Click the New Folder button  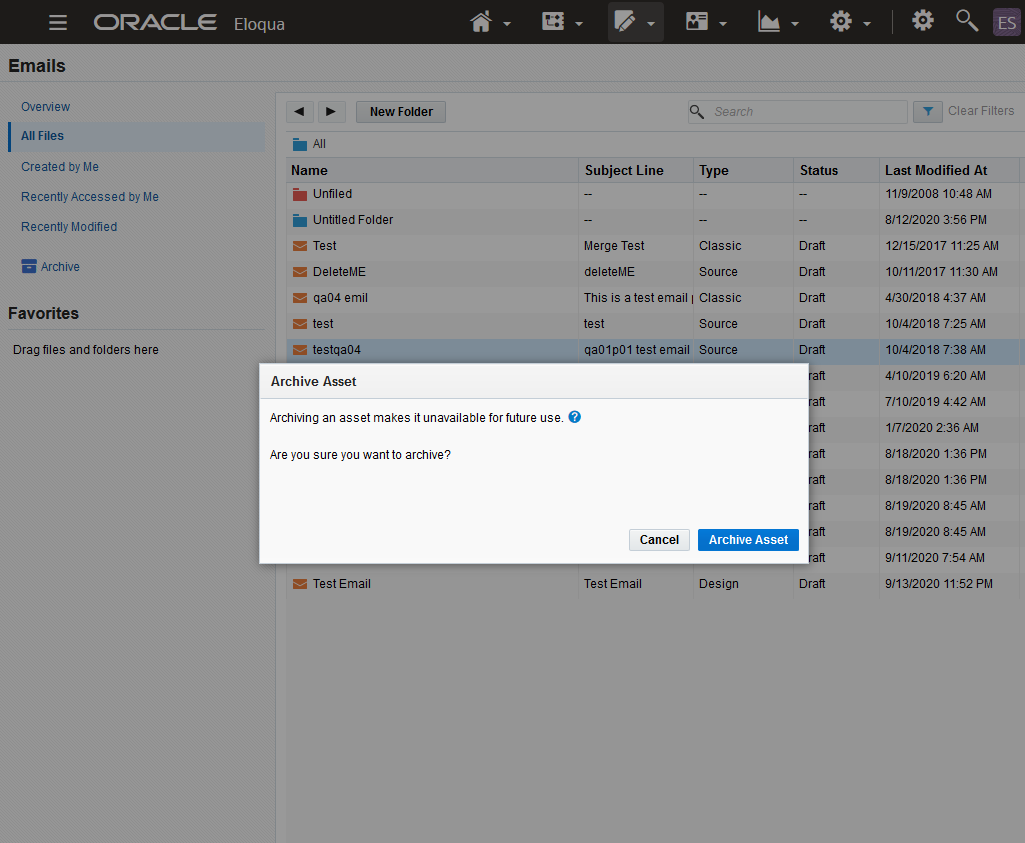click(x=401, y=112)
